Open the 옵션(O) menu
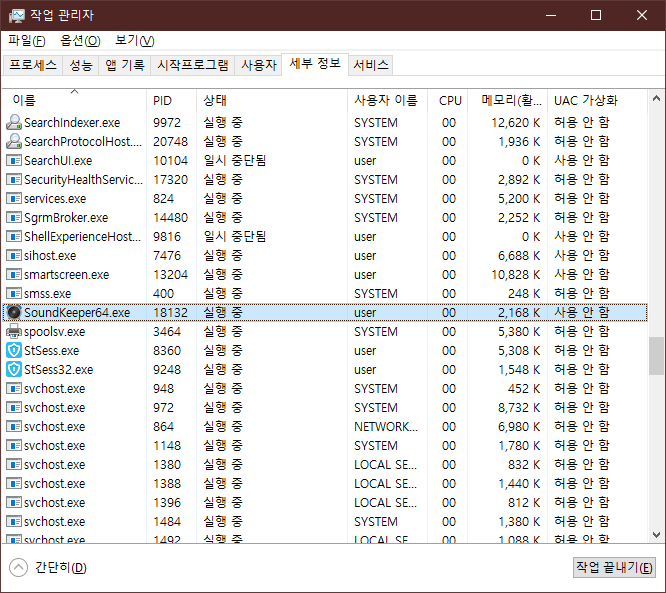The width and height of the screenshot is (666, 593). pyautogui.click(x=80, y=41)
